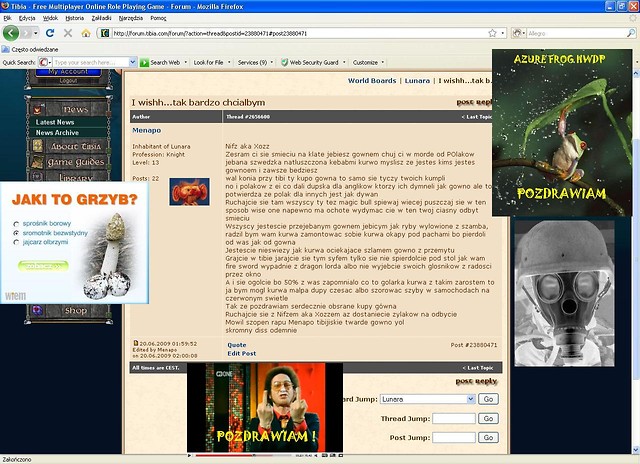Open the Plik menu
This screenshot has height=464, width=640.
click(x=7, y=18)
